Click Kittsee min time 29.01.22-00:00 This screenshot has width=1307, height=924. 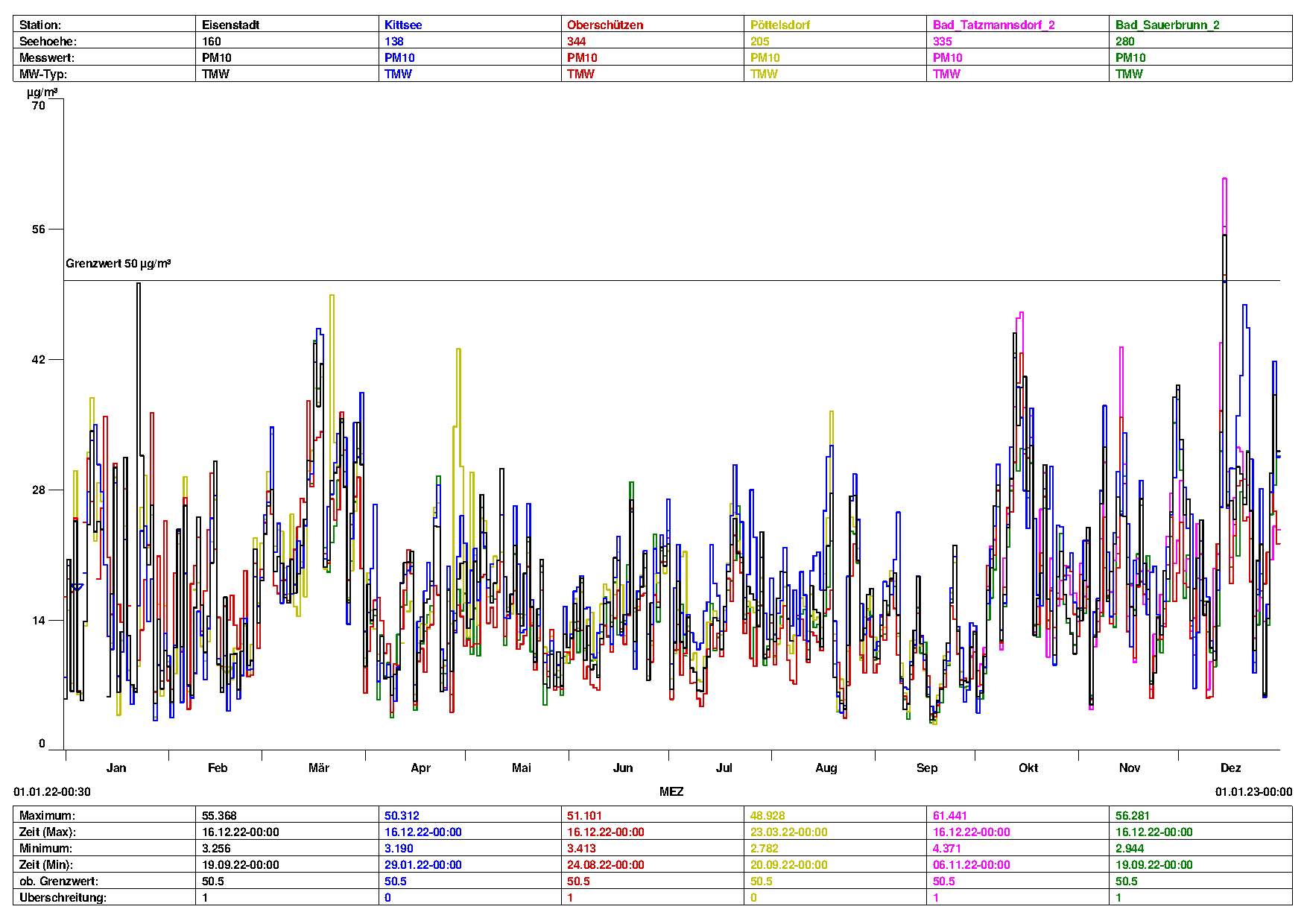(423, 864)
